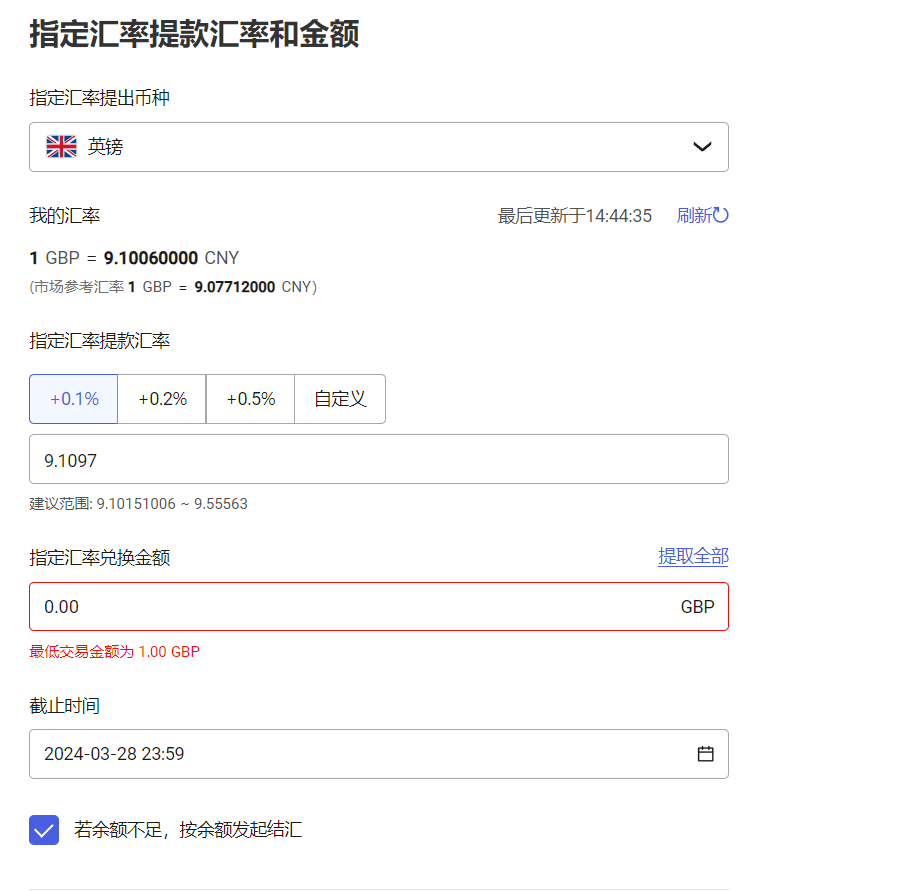This screenshot has width=912, height=891.
Task: Click the circular refresh arrow icon
Action: click(x=721, y=215)
